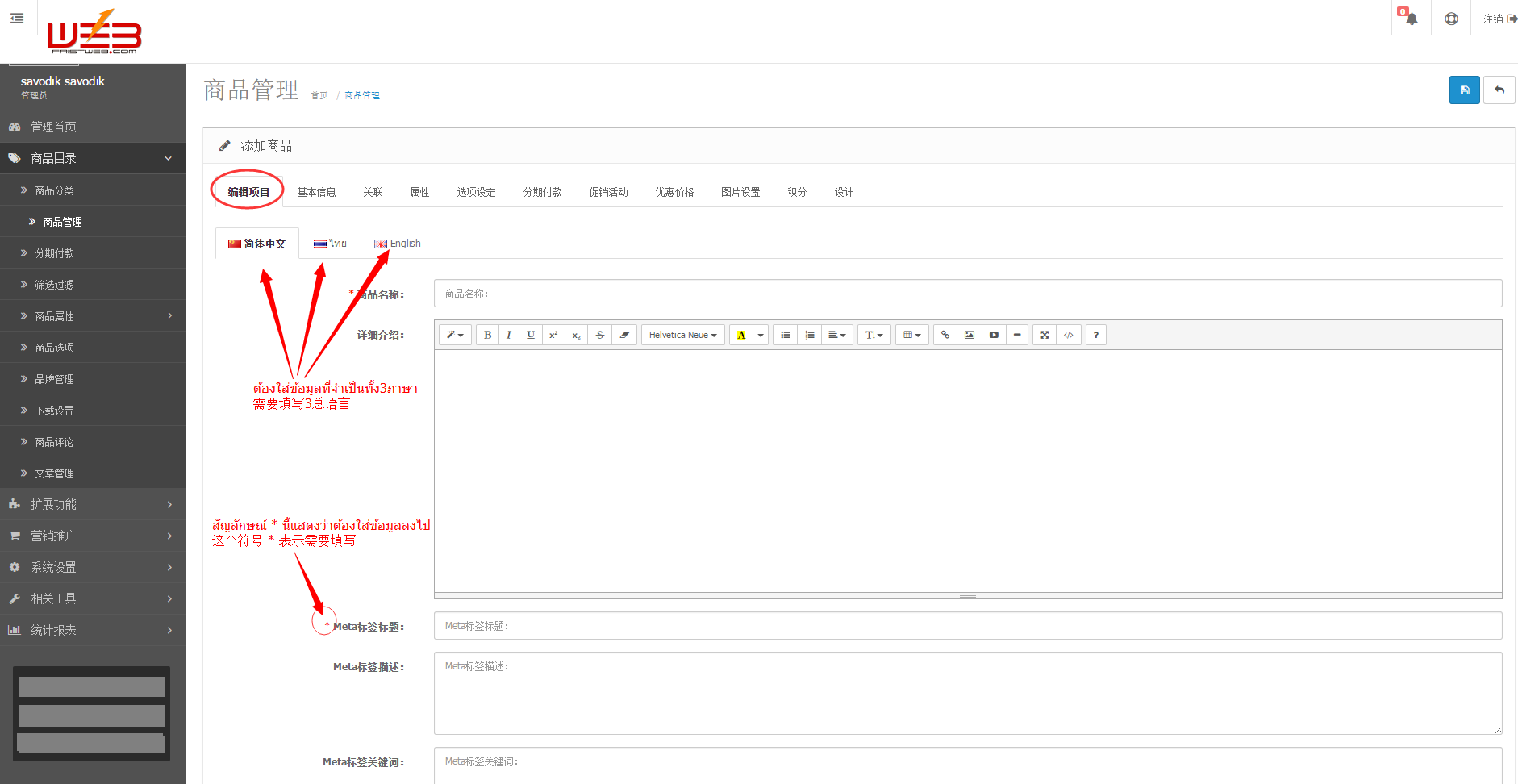
Task: Open the notifications bell icon
Action: tap(1411, 18)
